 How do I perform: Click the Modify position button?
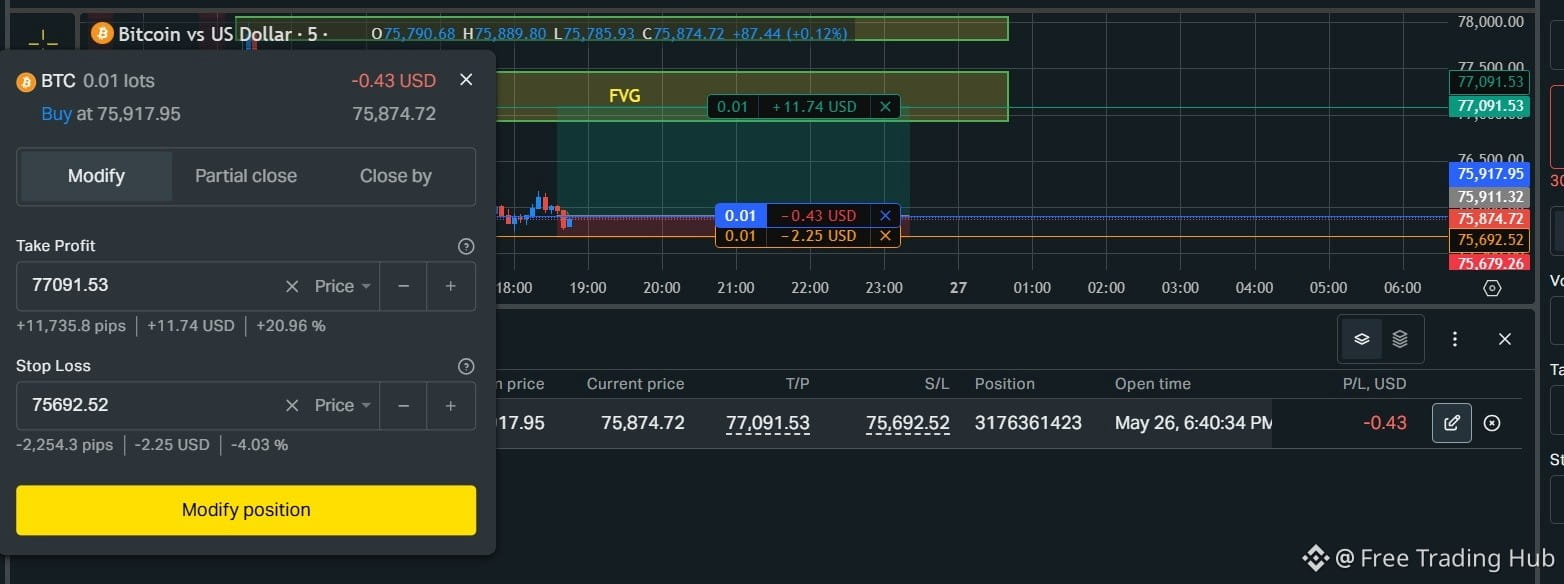click(x=246, y=510)
